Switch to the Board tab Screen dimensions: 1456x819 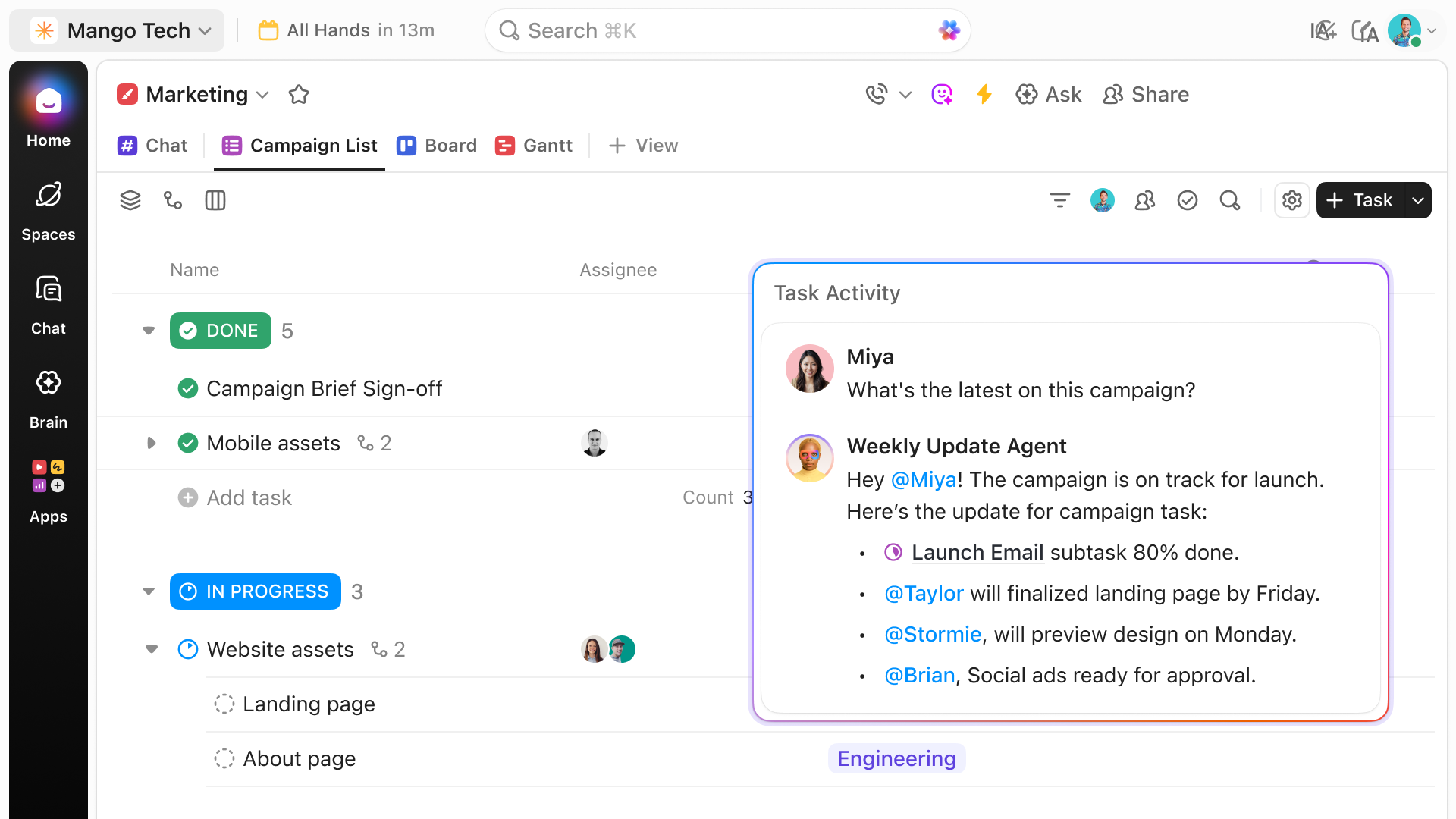(x=437, y=146)
